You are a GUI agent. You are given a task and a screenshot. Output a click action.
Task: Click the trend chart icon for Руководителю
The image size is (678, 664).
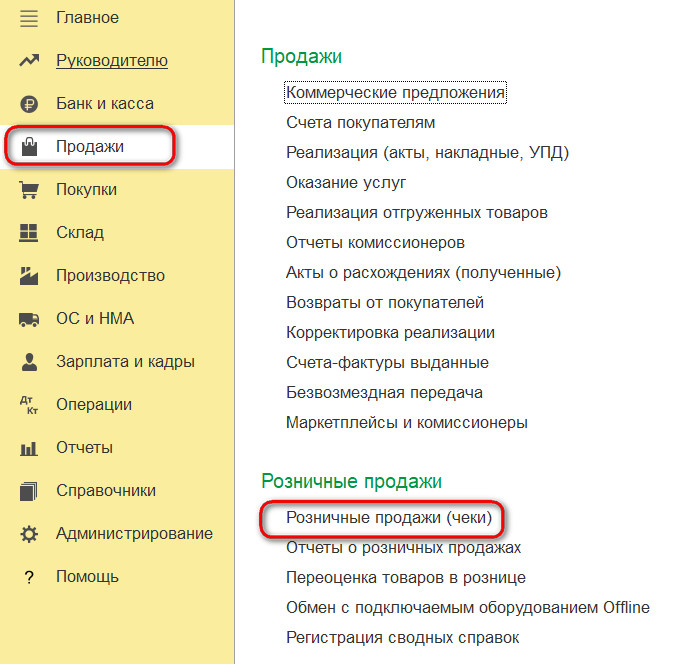point(29,61)
